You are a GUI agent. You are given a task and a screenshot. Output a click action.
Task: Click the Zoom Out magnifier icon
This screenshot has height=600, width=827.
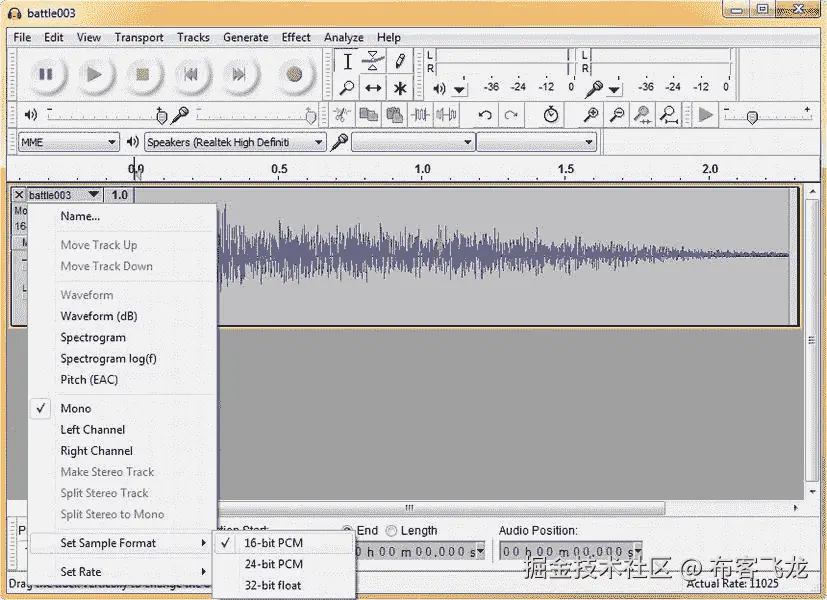click(x=617, y=114)
